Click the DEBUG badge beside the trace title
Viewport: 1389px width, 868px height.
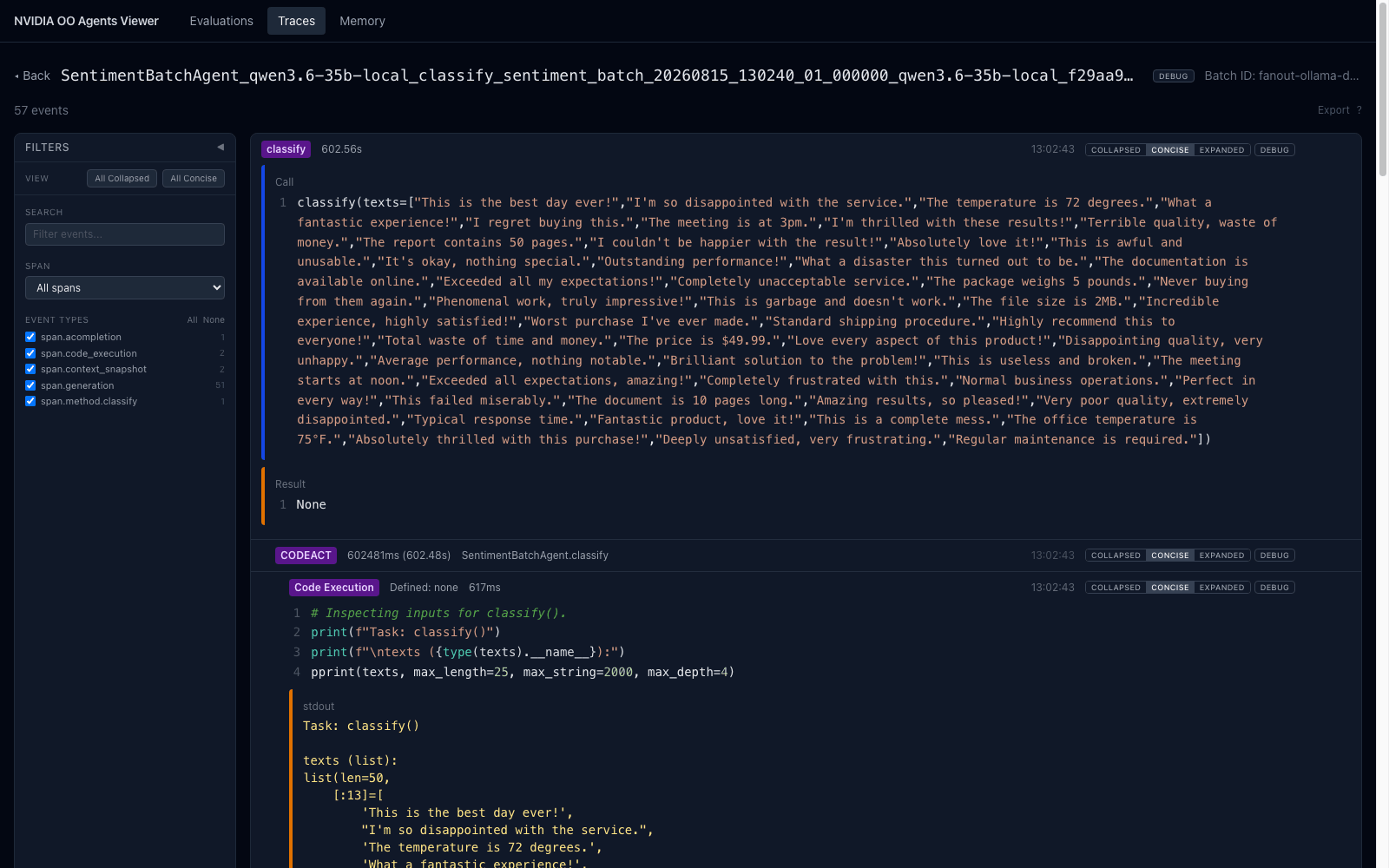click(x=1173, y=76)
